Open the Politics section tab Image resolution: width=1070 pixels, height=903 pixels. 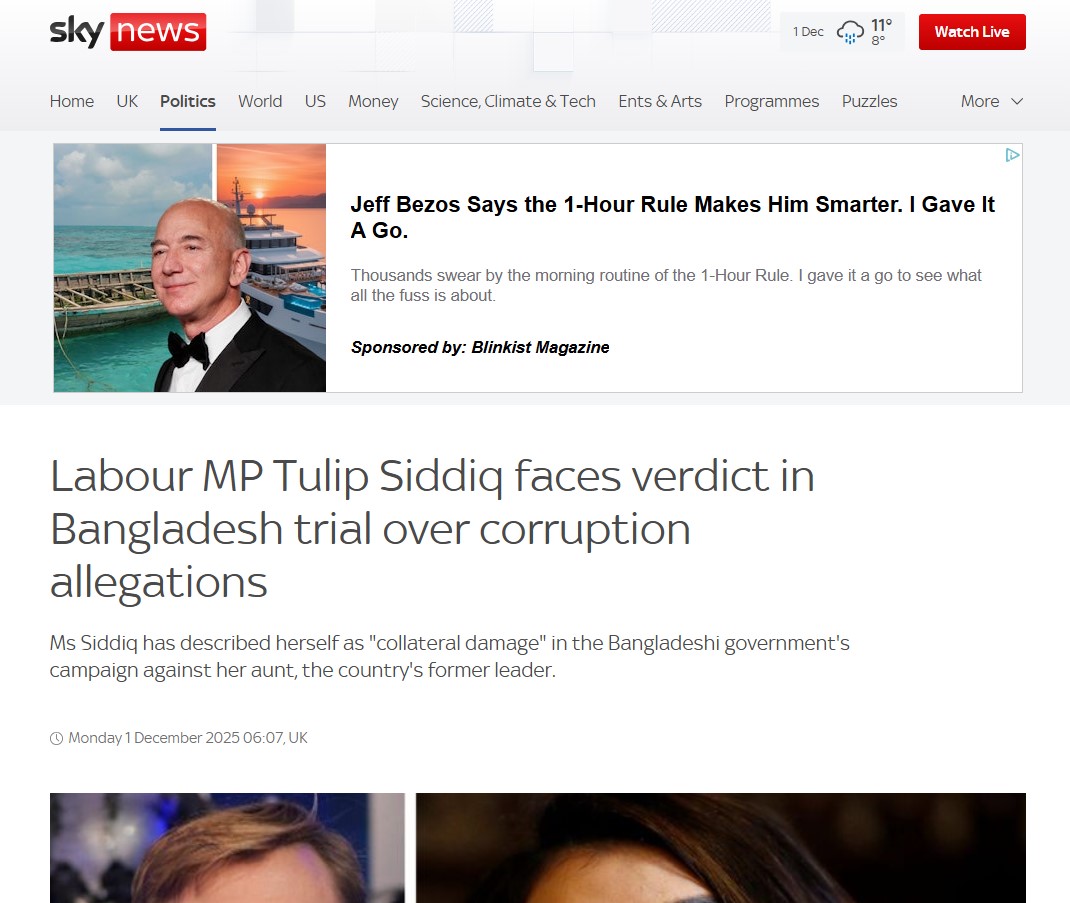pos(188,101)
